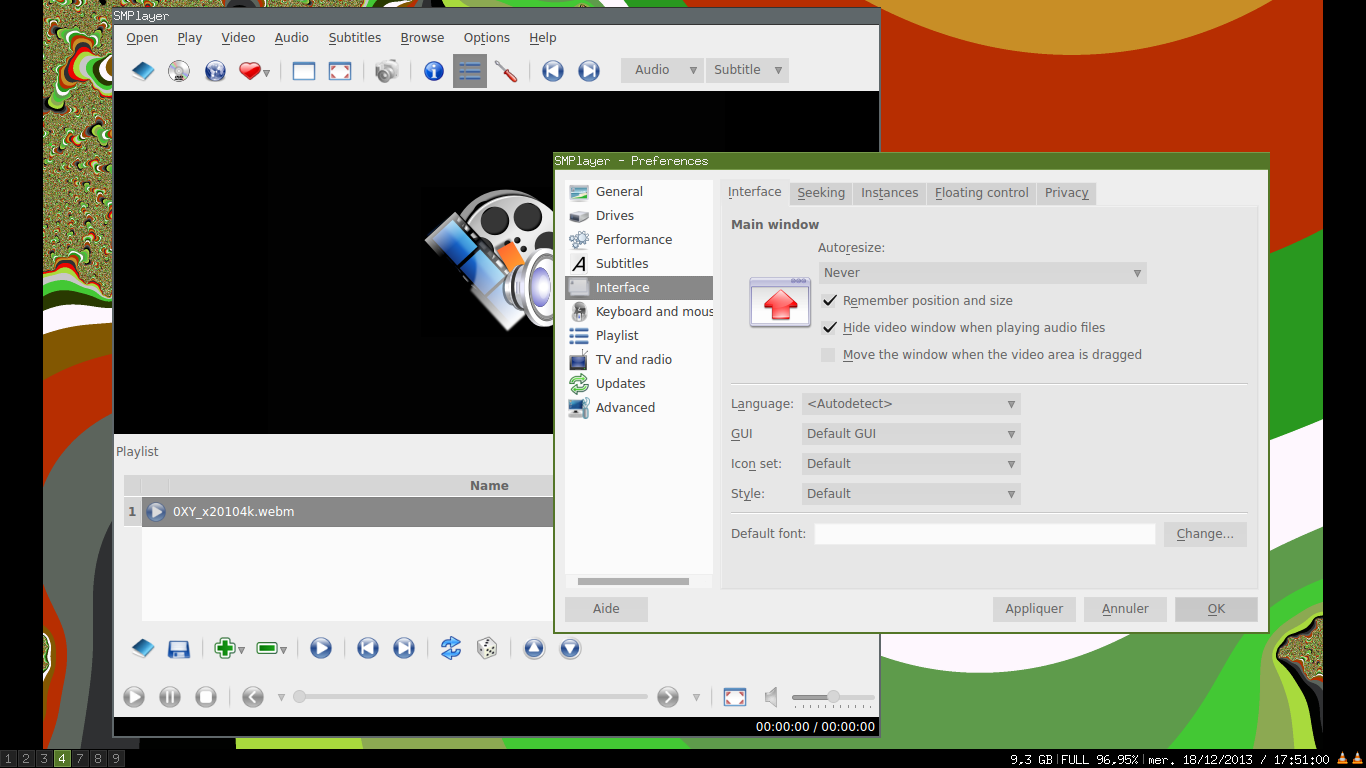Viewport: 1366px width, 768px height.
Task: Switch to the Privacy tab
Action: [x=1067, y=193]
